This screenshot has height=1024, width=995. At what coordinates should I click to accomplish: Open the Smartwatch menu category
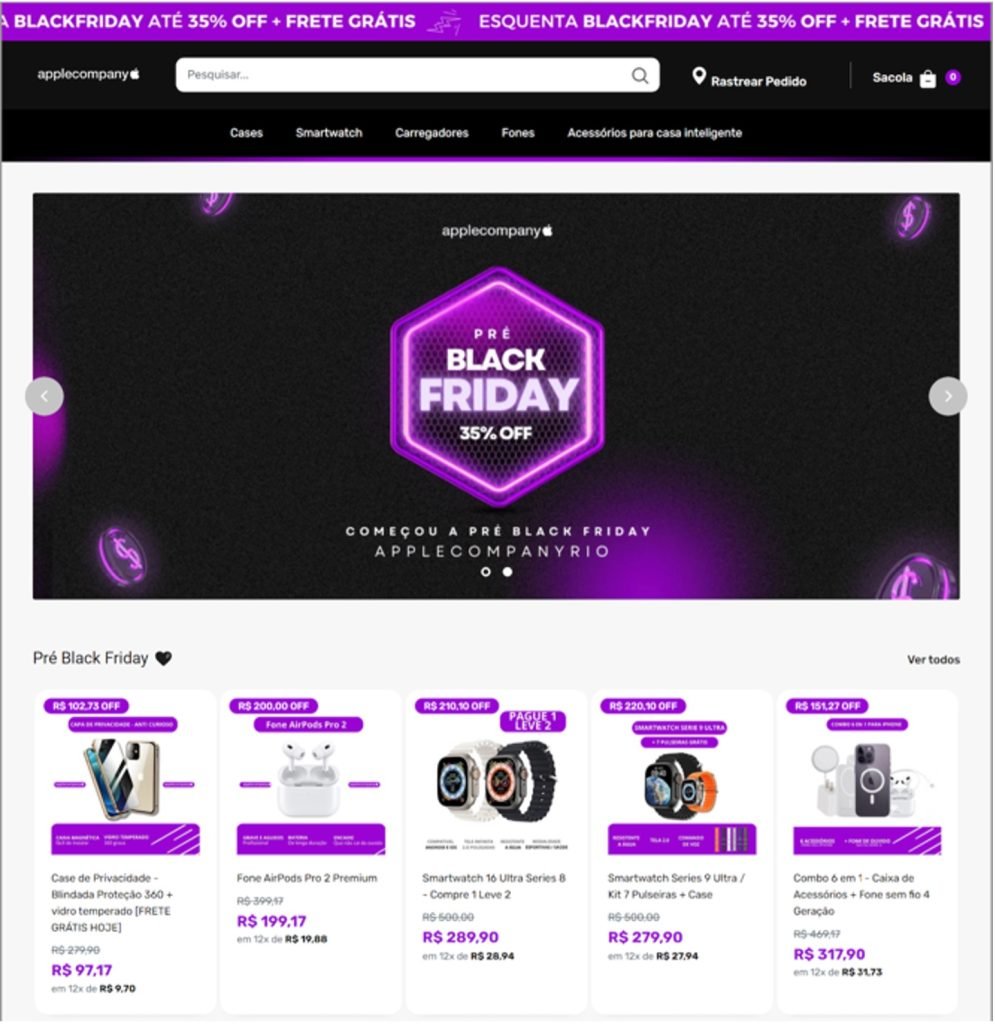pos(329,133)
